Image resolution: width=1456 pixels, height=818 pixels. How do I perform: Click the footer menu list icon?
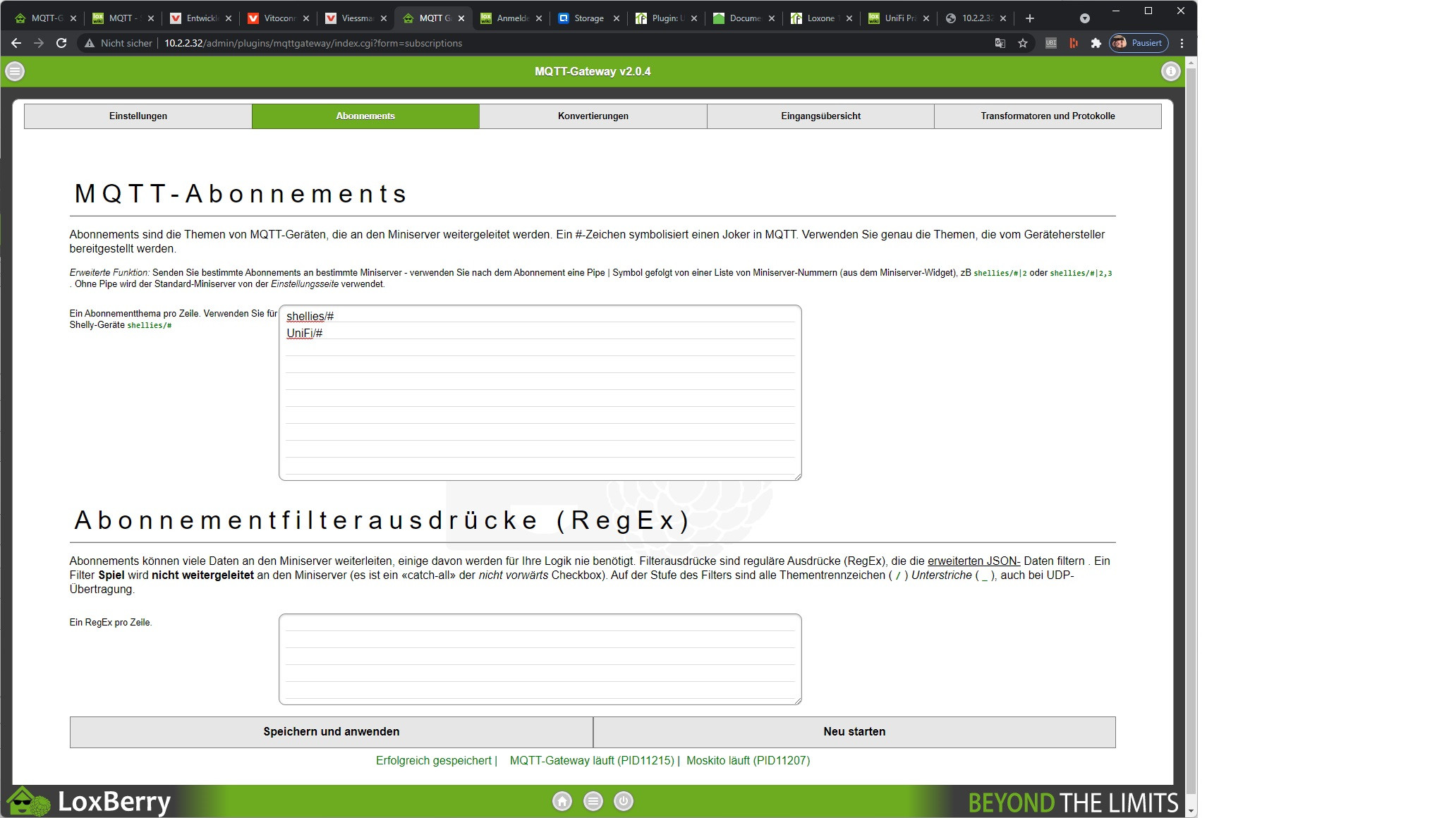(593, 801)
